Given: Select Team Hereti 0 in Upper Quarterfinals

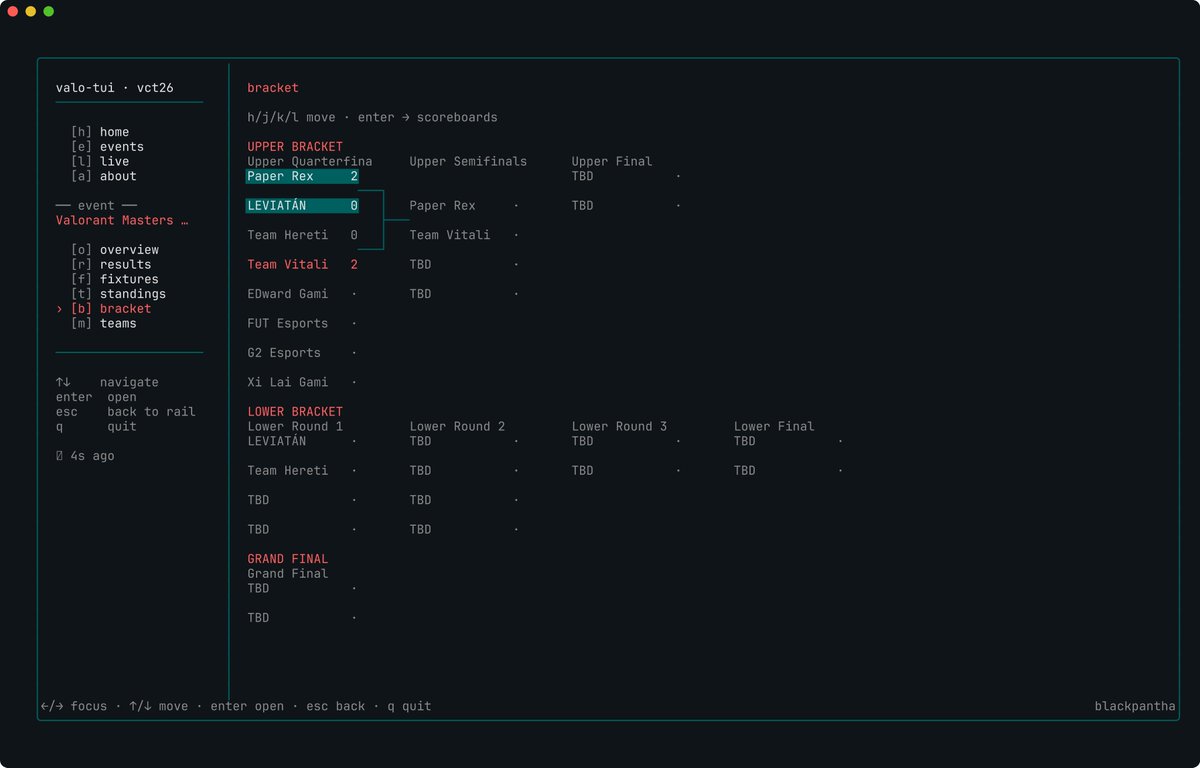Looking at the screenshot, I should (303, 235).
